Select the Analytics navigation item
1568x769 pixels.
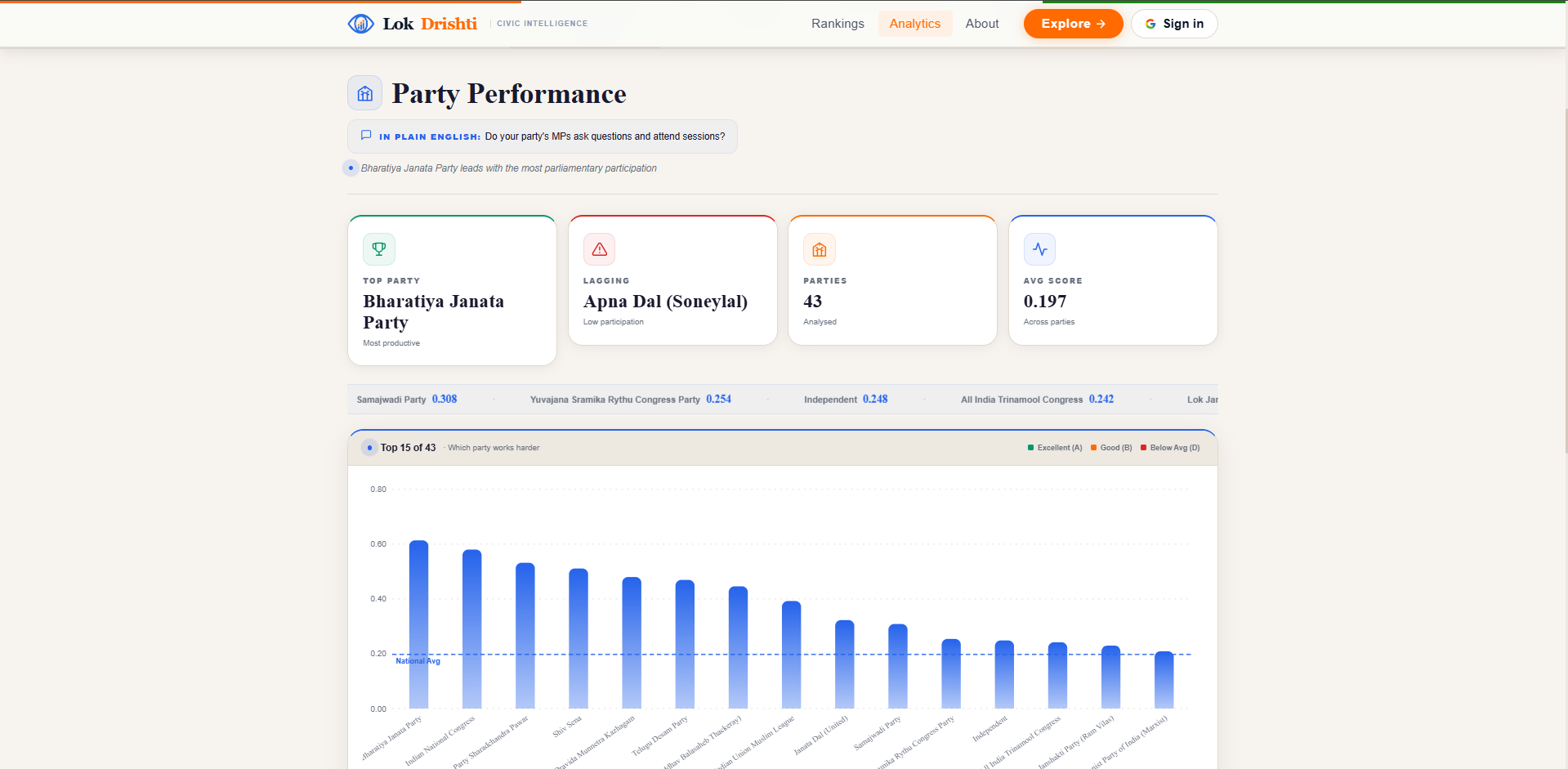[x=914, y=24]
